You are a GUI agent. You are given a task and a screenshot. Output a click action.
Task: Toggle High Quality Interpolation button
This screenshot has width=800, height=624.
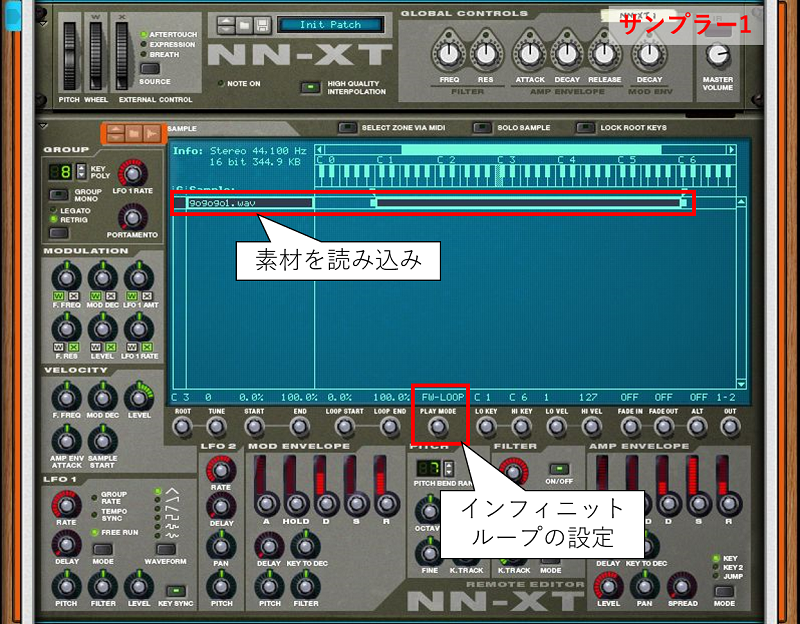pos(310,87)
